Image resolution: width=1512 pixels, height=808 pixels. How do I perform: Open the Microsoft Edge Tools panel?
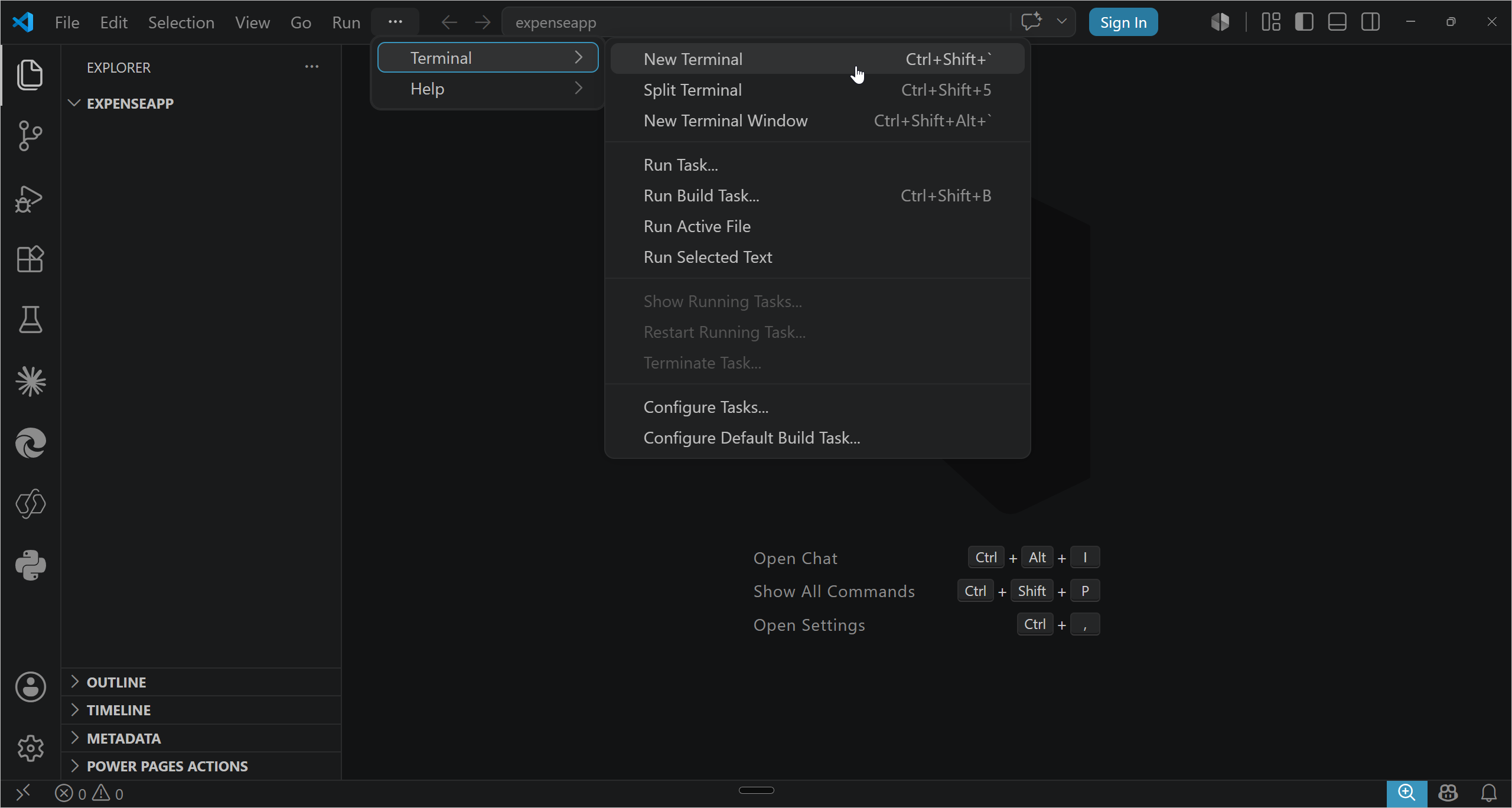(x=30, y=443)
